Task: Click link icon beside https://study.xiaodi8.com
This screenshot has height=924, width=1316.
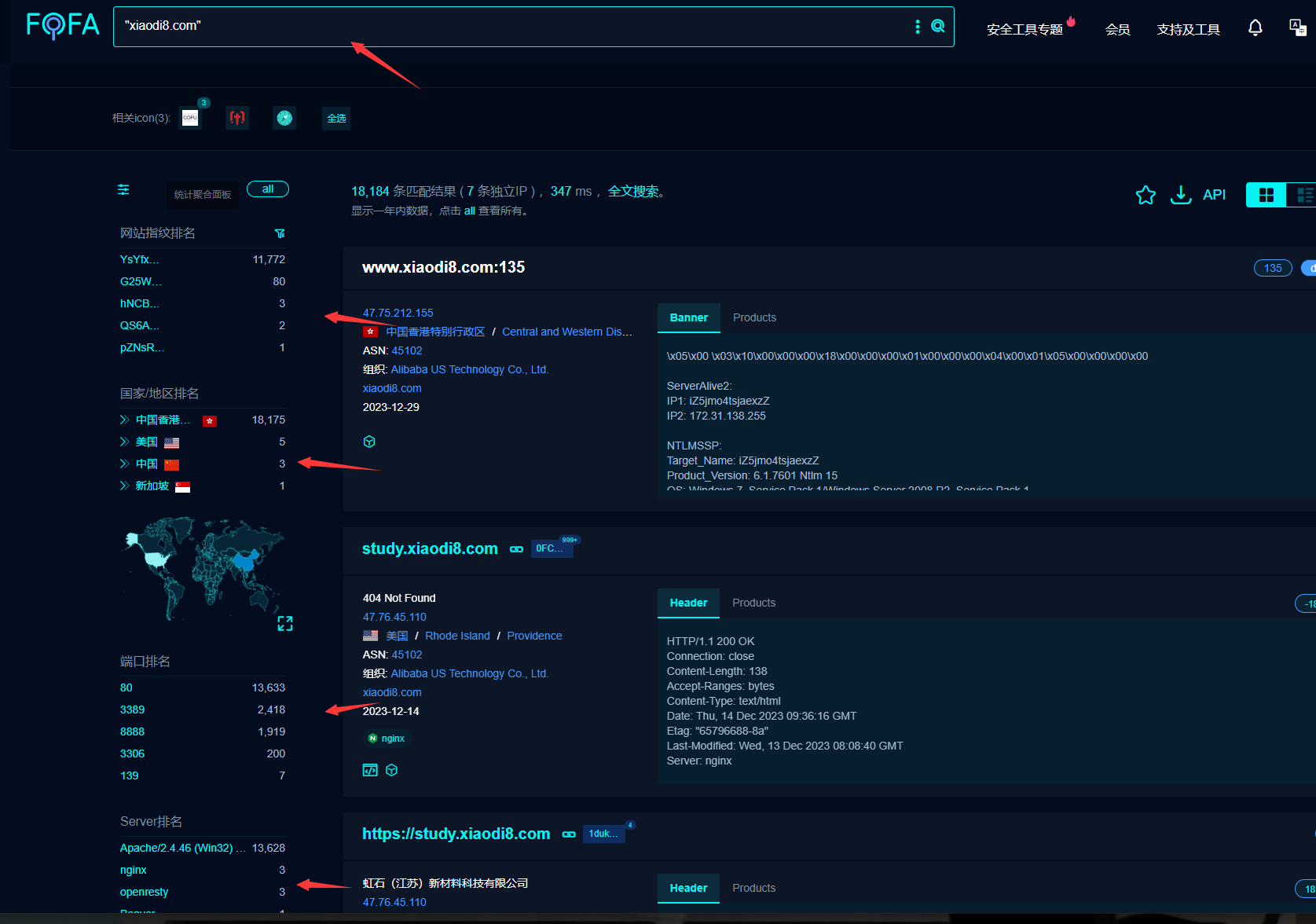Action: pos(569,834)
